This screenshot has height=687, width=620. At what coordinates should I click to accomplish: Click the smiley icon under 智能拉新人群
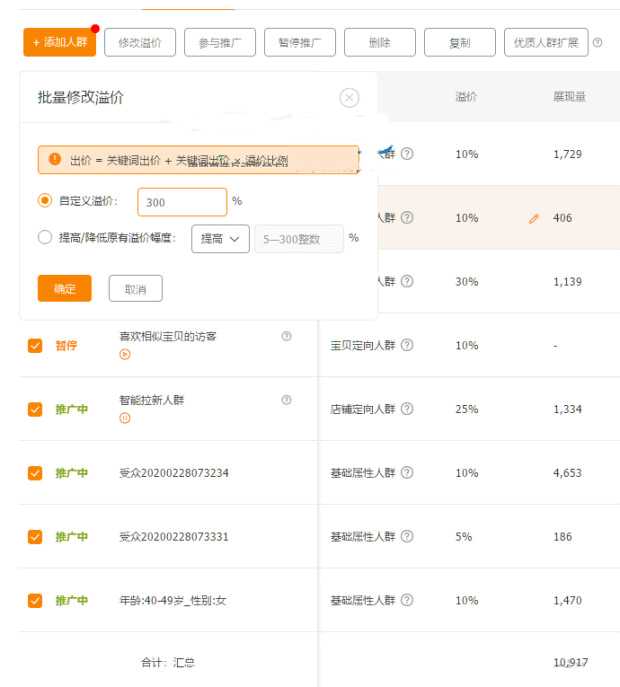[125, 418]
